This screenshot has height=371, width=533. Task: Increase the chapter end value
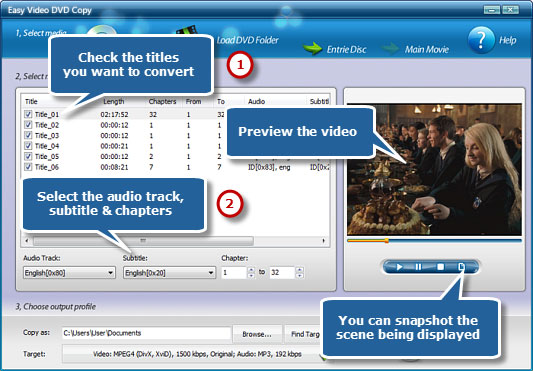coord(299,270)
